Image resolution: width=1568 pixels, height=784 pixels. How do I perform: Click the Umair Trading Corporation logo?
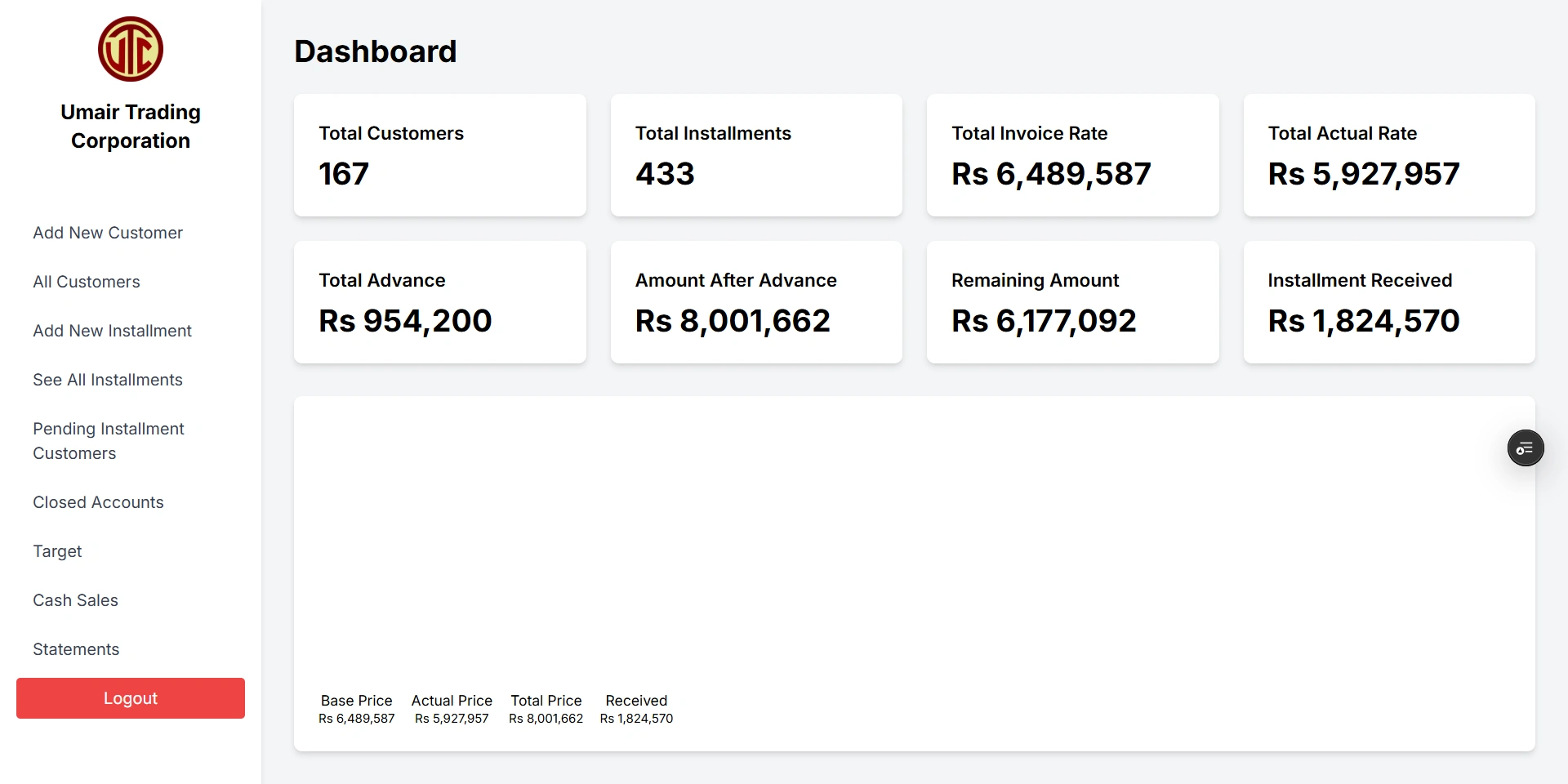click(x=131, y=49)
